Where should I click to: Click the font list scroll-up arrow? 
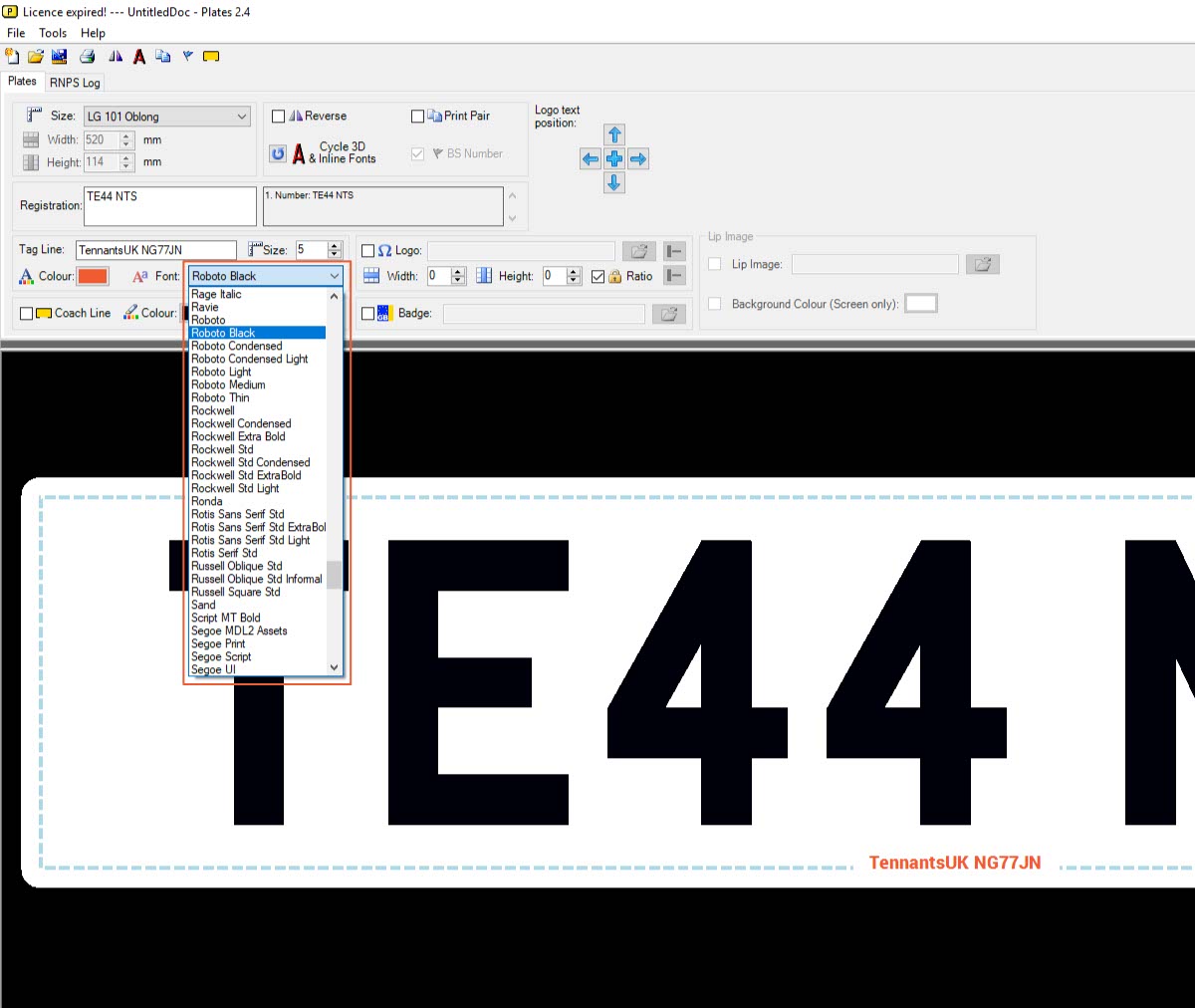click(x=334, y=296)
